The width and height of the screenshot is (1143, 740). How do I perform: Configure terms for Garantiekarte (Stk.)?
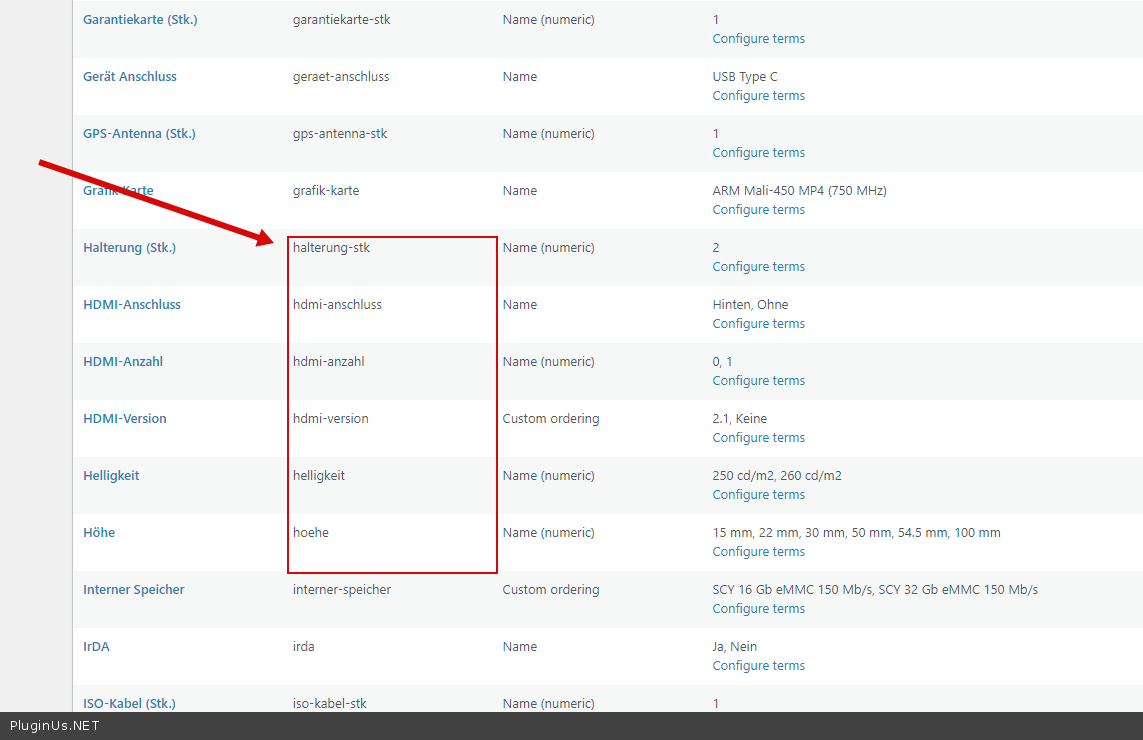[x=758, y=39]
